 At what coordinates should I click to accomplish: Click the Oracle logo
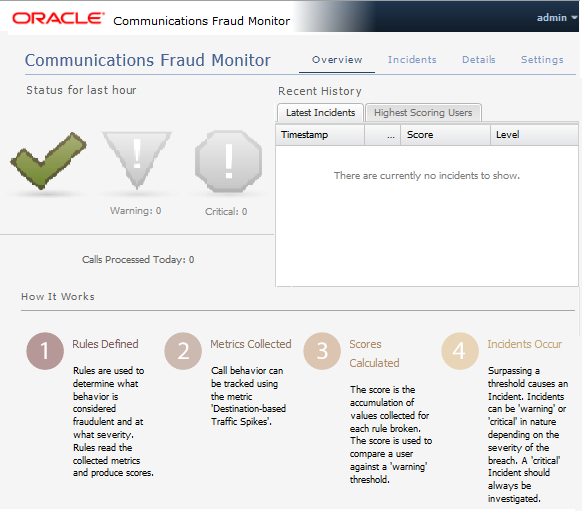click(58, 18)
